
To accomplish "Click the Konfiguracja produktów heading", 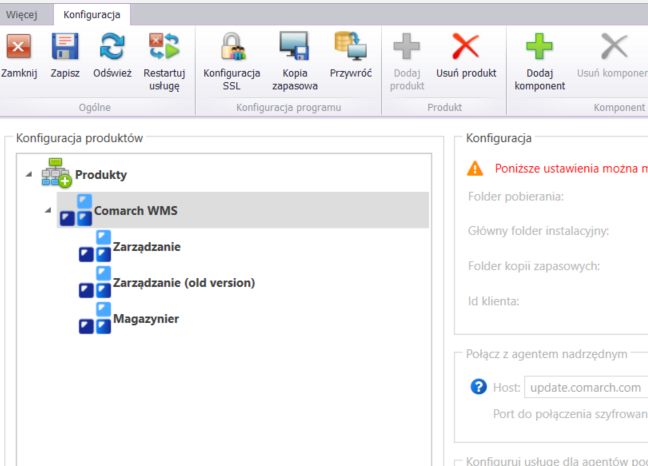I will (x=79, y=138).
